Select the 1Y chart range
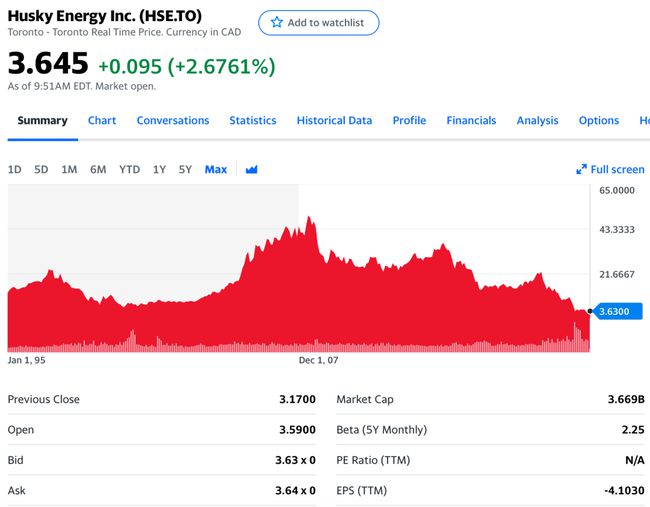The width and height of the screenshot is (650, 507). (x=159, y=169)
